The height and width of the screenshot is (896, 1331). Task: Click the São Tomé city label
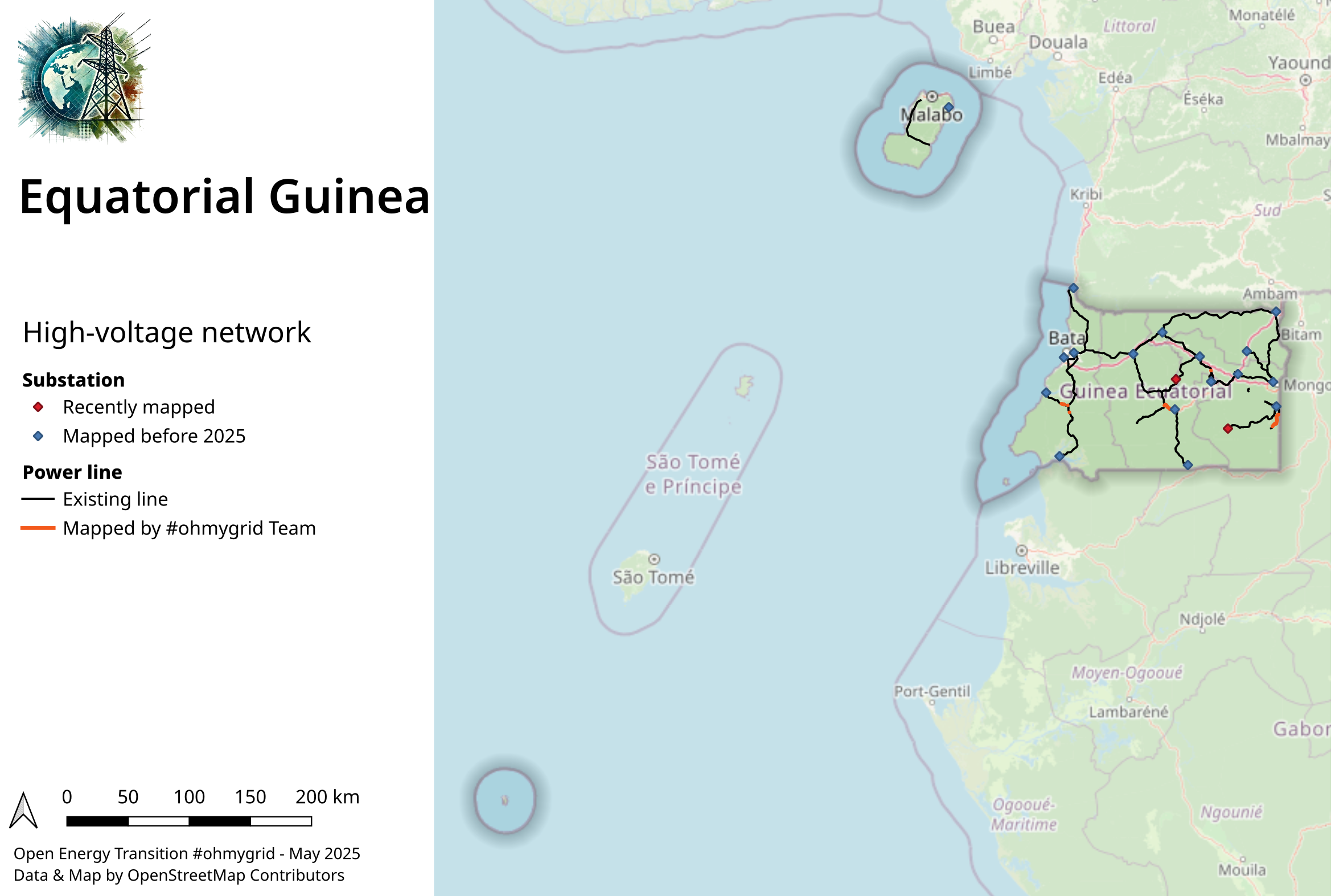coord(653,577)
